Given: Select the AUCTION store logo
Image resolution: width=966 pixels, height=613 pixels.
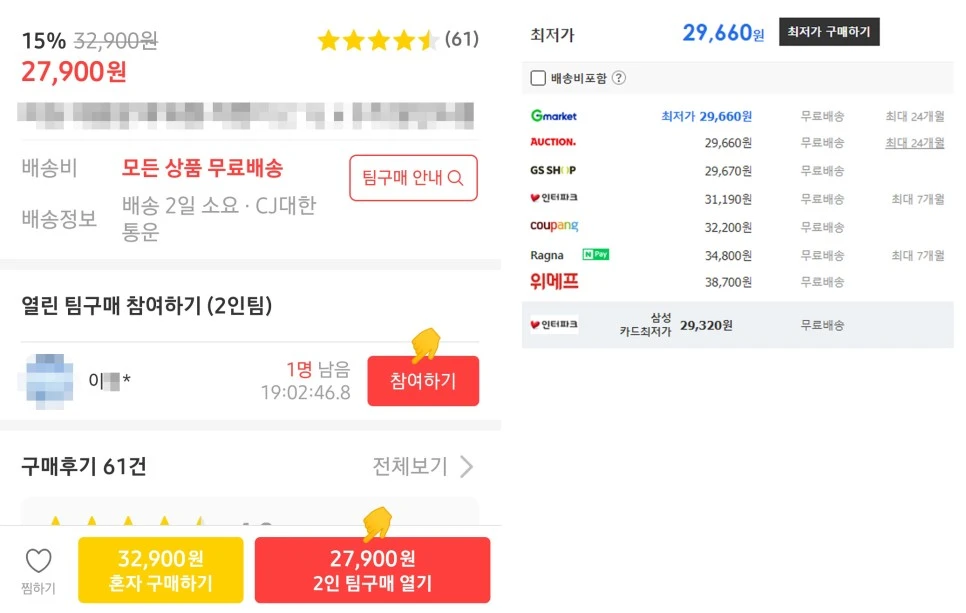Looking at the screenshot, I should coord(554,143).
